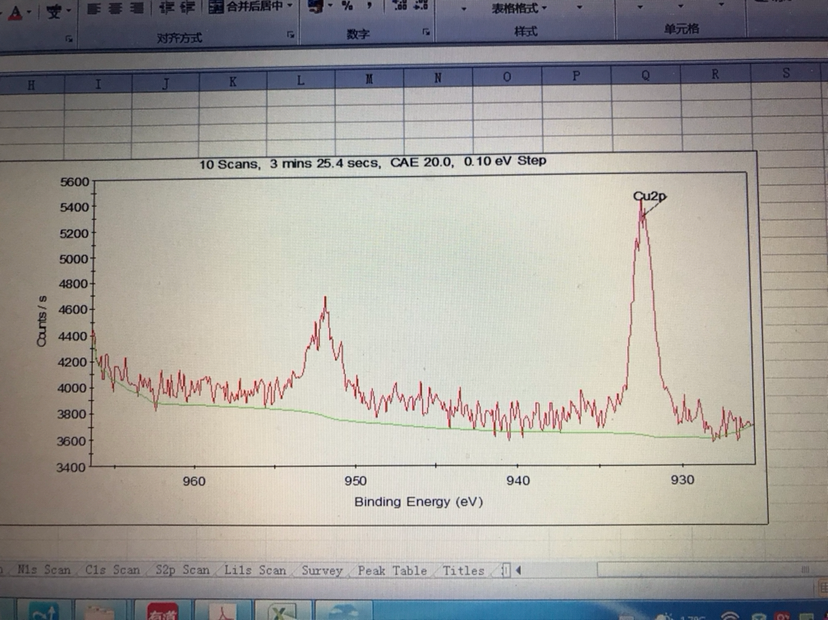The image size is (828, 620).
Task: Open the 数字 group dialog launcher
Action: [x=426, y=32]
